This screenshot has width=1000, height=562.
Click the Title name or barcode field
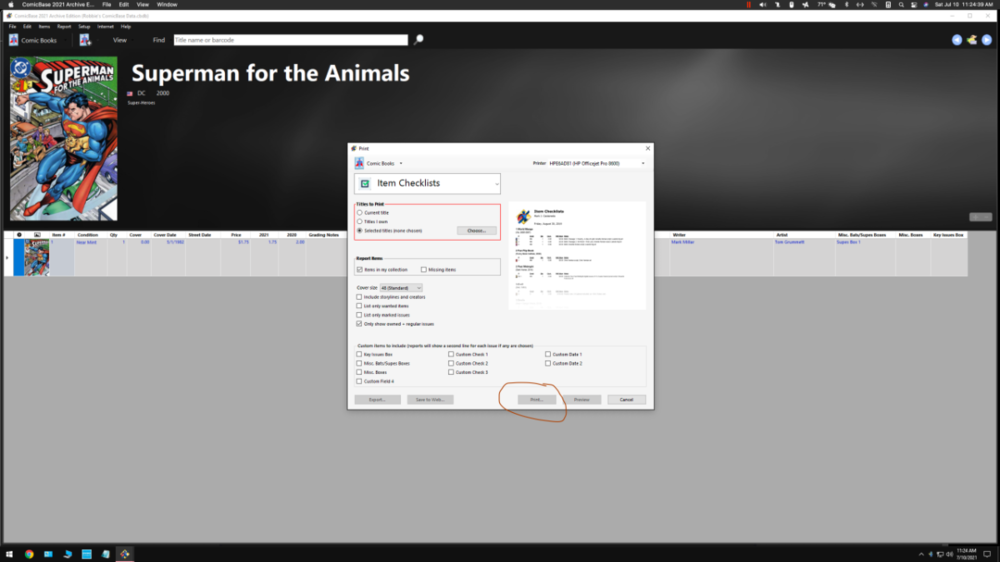(x=290, y=40)
